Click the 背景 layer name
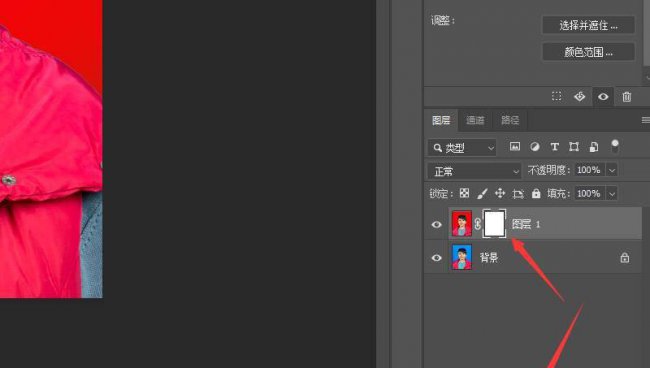650x368 pixels. coord(489,257)
